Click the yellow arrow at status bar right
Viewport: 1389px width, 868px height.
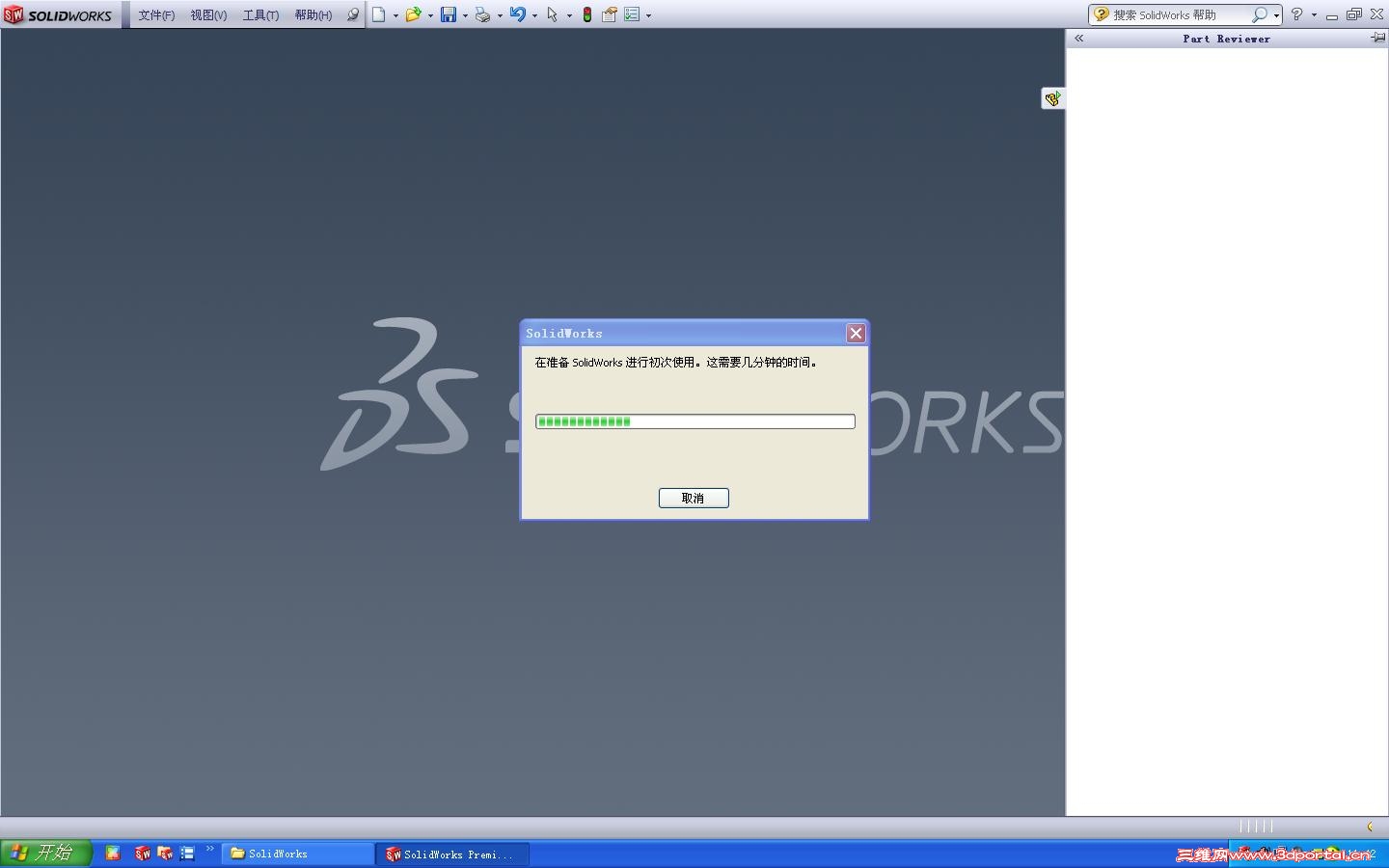tap(1370, 827)
